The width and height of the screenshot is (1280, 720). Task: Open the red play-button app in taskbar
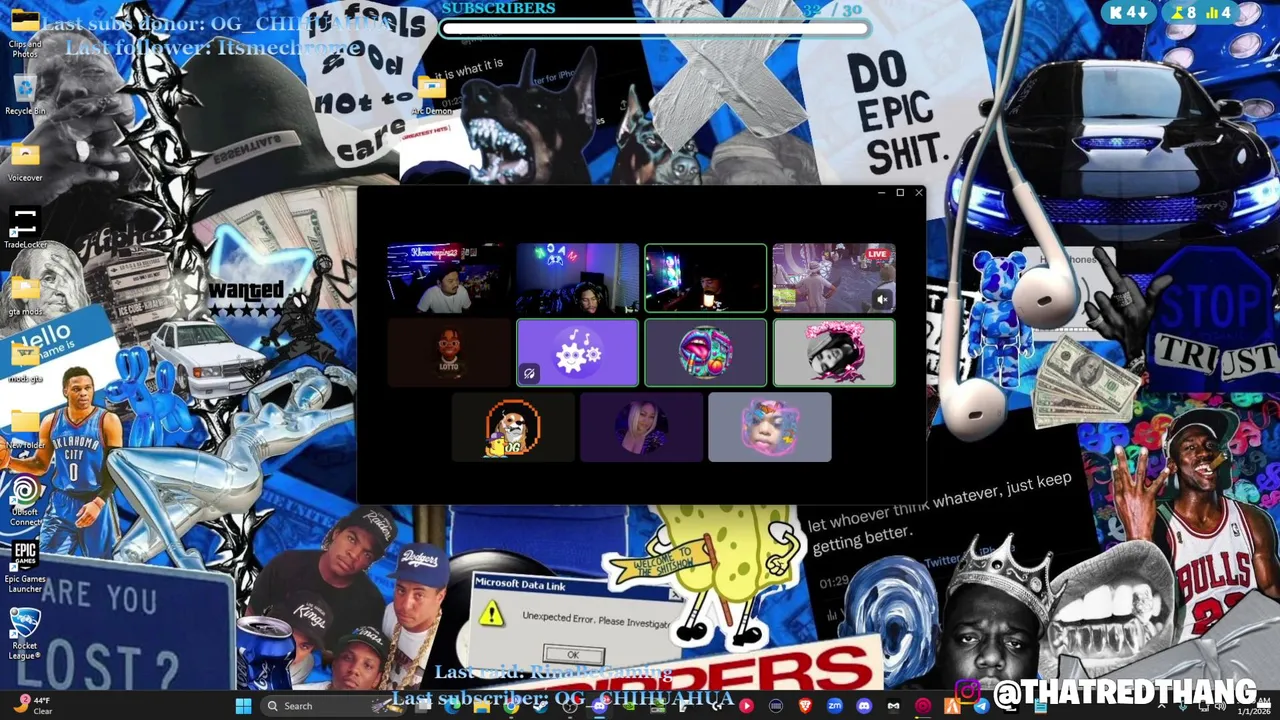click(746, 706)
